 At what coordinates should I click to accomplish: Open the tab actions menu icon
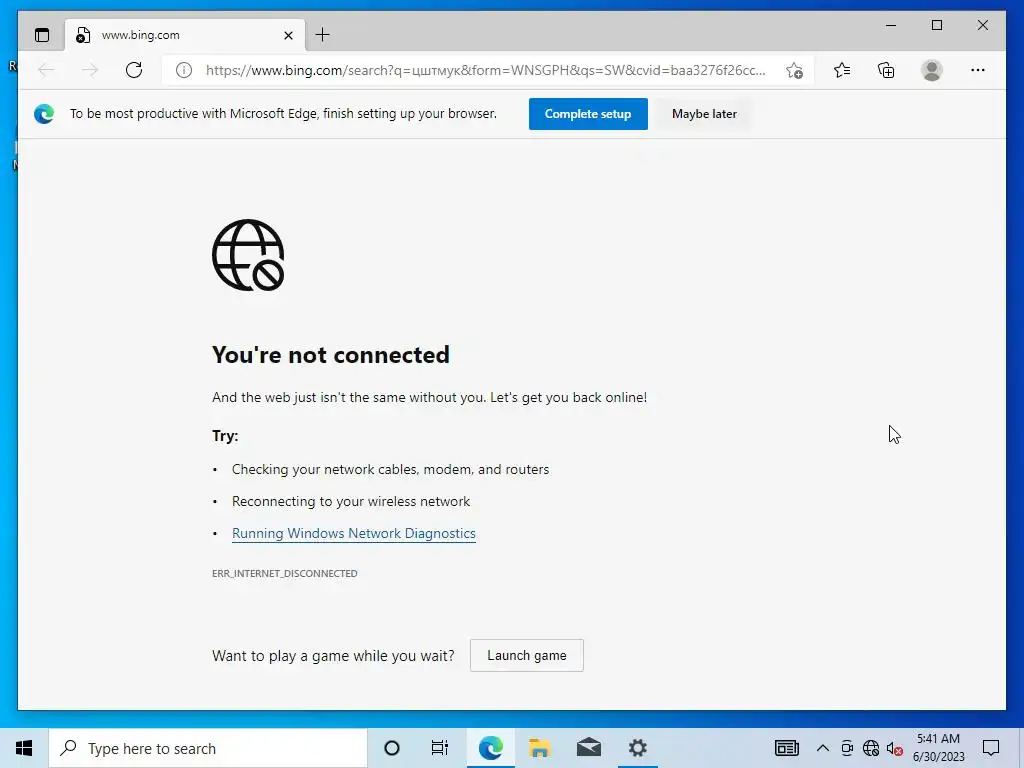42,35
